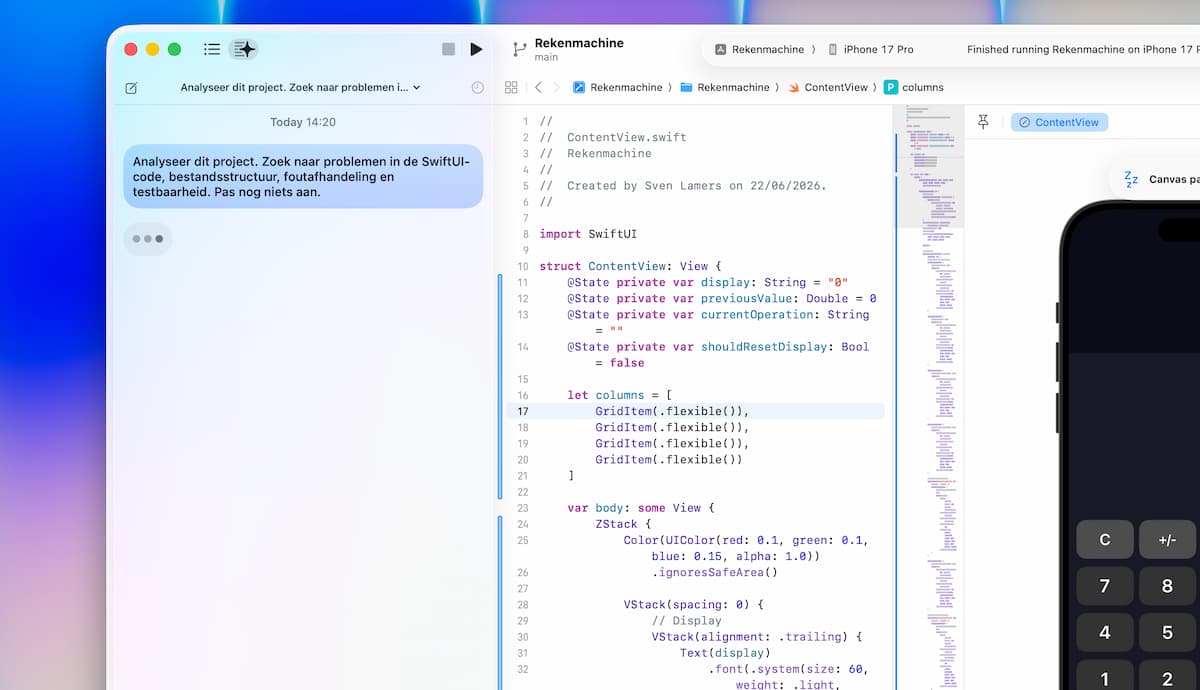
Task: Show the project navigator list
Action: 212,49
